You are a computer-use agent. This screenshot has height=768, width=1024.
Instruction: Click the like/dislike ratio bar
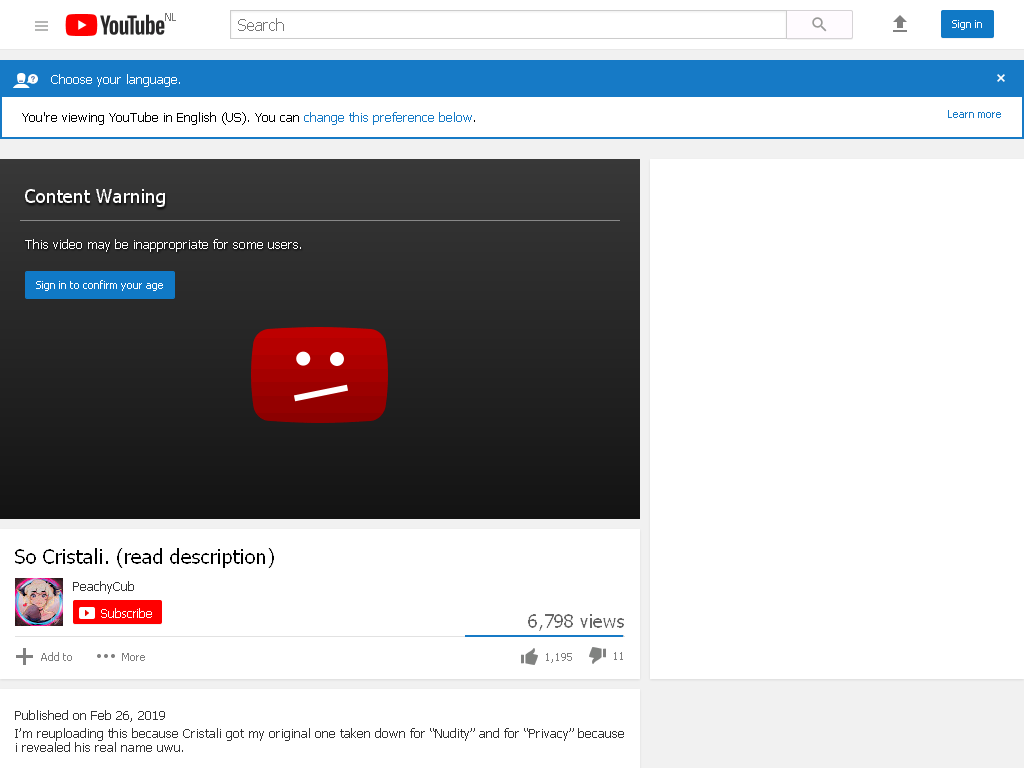(x=544, y=635)
